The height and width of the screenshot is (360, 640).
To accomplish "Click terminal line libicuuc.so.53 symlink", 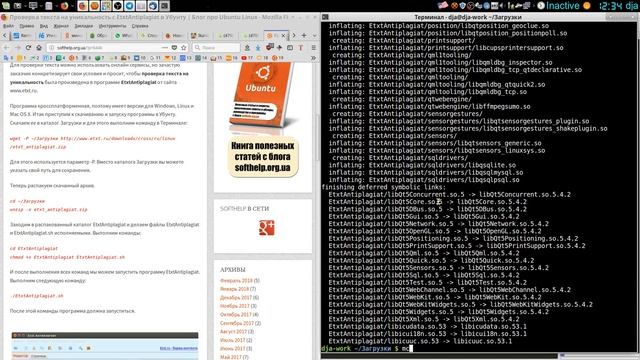I will click(x=420, y=341).
